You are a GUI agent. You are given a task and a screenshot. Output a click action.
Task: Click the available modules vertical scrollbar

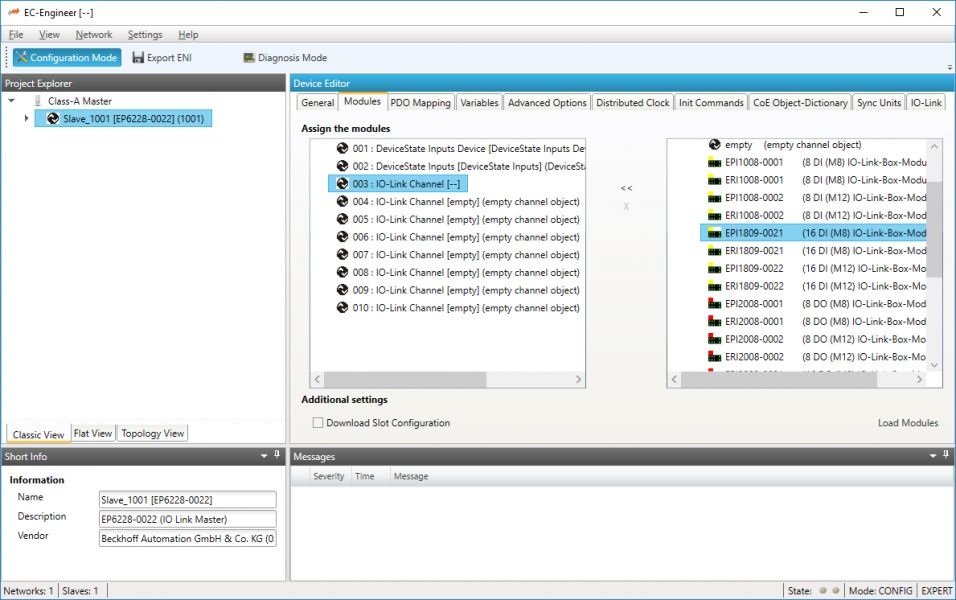pyautogui.click(x=934, y=230)
